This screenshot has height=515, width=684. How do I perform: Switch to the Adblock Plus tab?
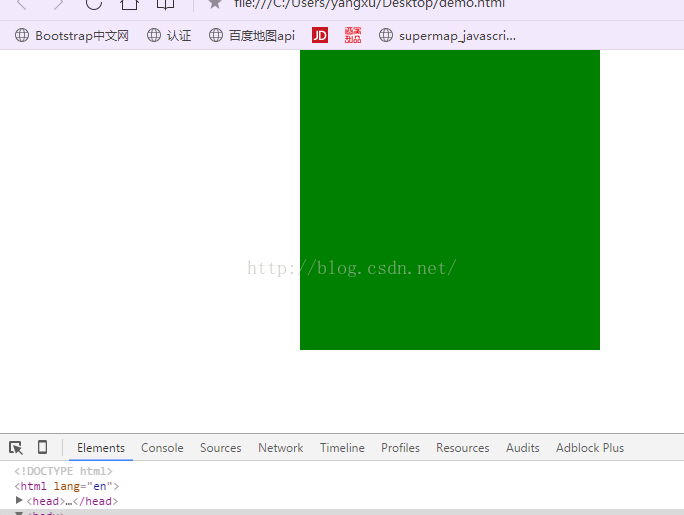click(x=590, y=448)
